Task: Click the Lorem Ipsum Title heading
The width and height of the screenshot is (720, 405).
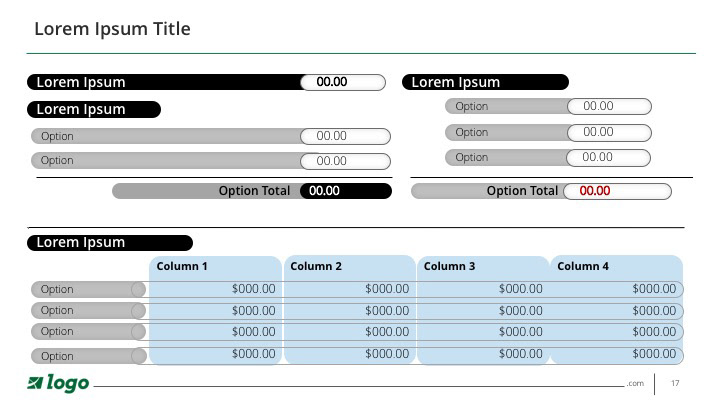Action: click(x=112, y=29)
